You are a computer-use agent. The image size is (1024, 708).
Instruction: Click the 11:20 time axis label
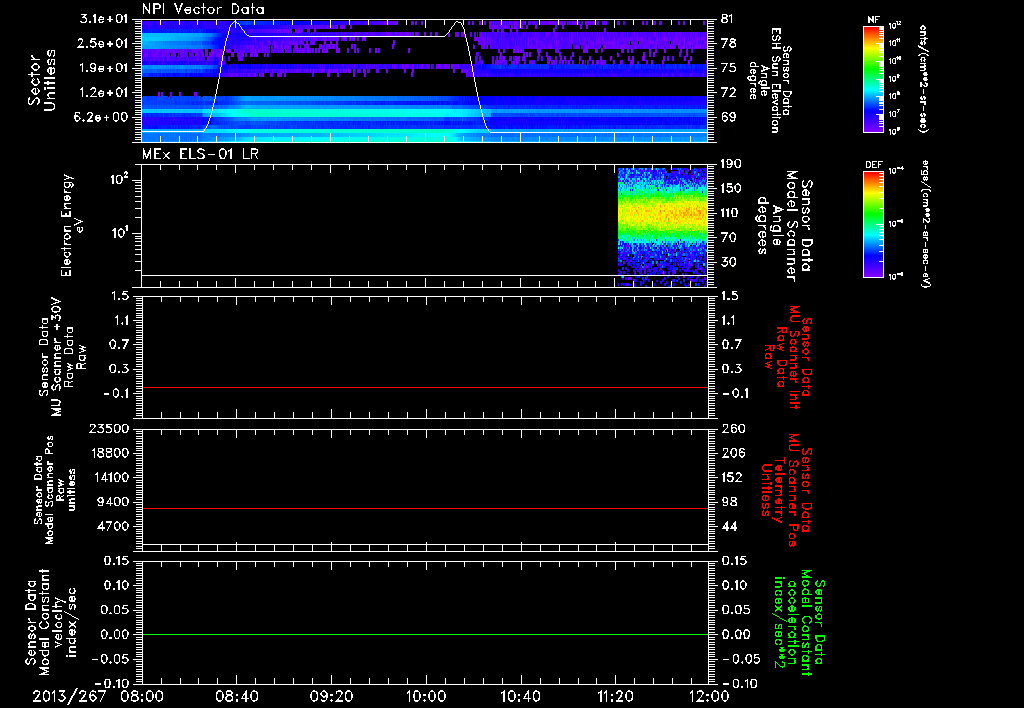(615, 696)
